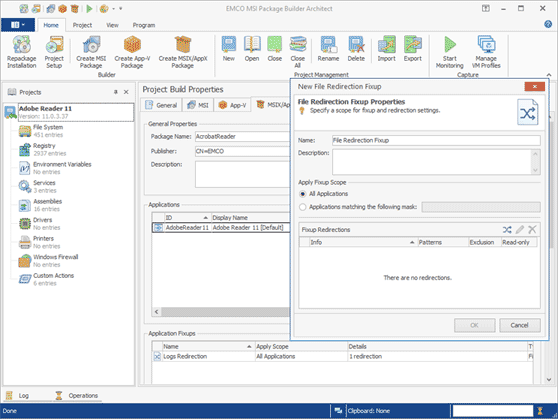Click Create MSI Package icon
This screenshot has height=419, width=558.
pyautogui.click(x=91, y=52)
